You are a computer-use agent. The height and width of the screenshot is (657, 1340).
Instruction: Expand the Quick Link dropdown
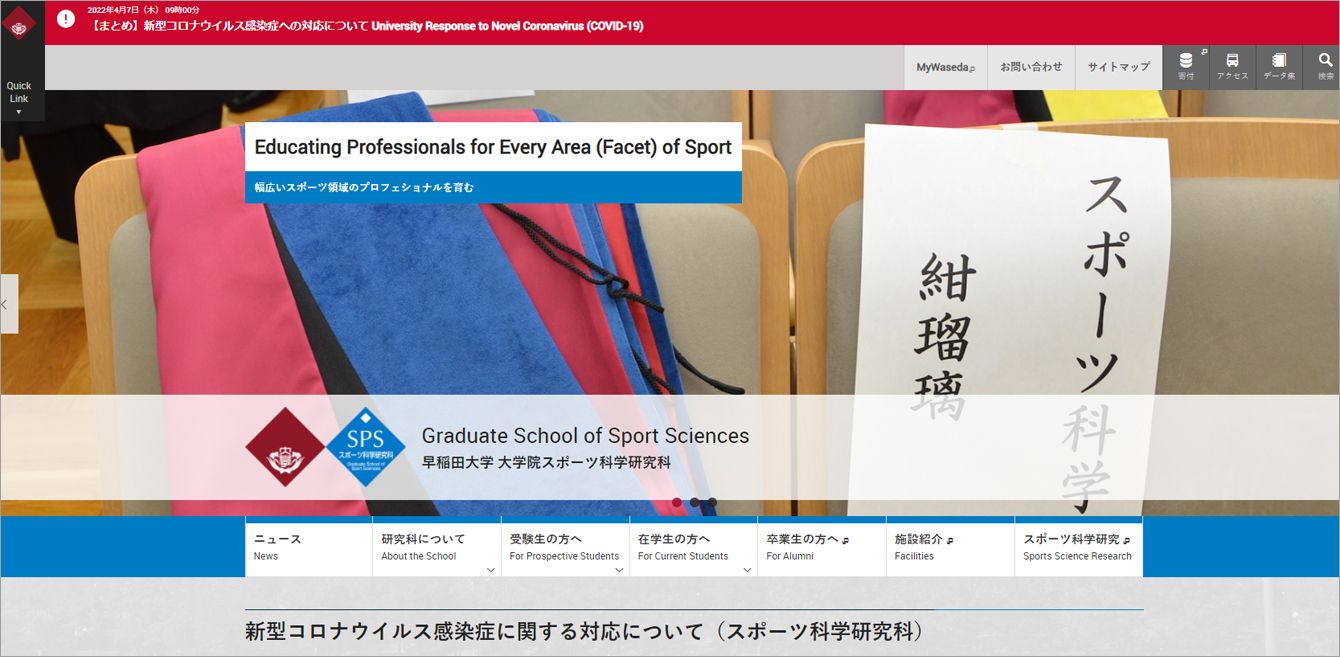click(19, 98)
